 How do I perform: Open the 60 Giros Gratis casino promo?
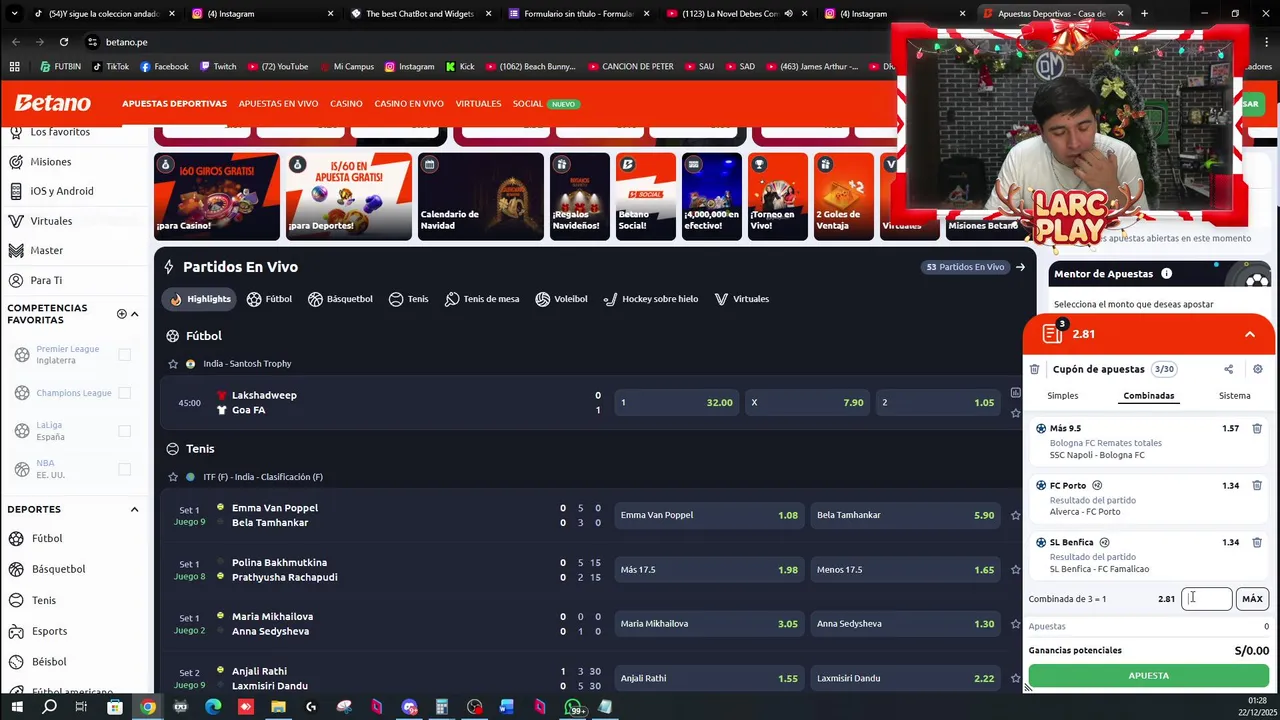(217, 196)
